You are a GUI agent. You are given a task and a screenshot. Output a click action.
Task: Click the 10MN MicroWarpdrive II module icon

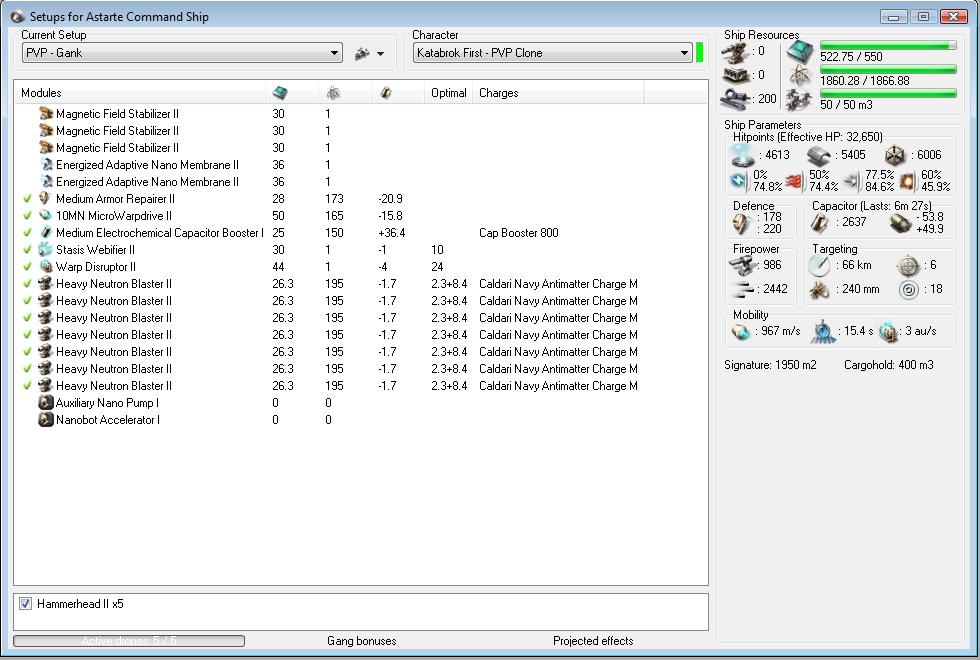tap(45, 215)
